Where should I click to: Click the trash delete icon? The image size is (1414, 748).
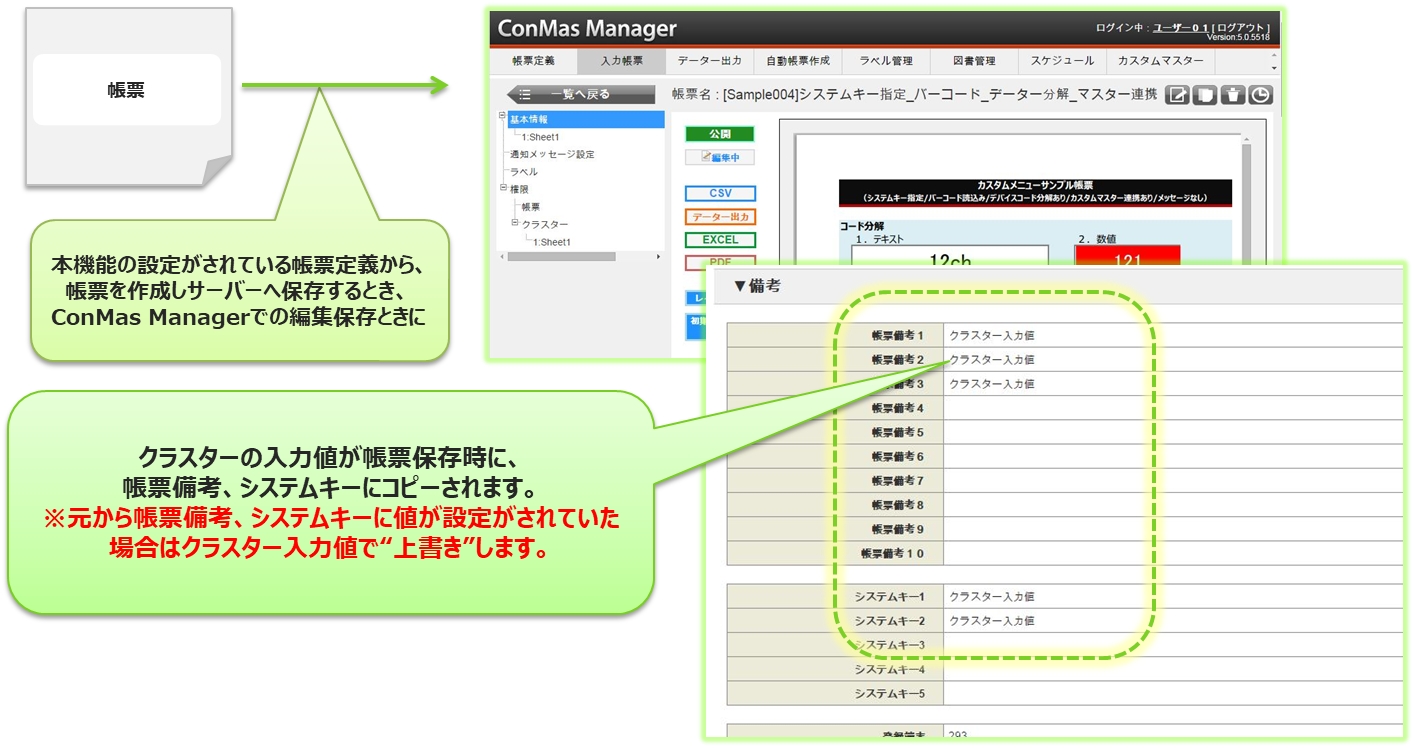click(x=1233, y=95)
